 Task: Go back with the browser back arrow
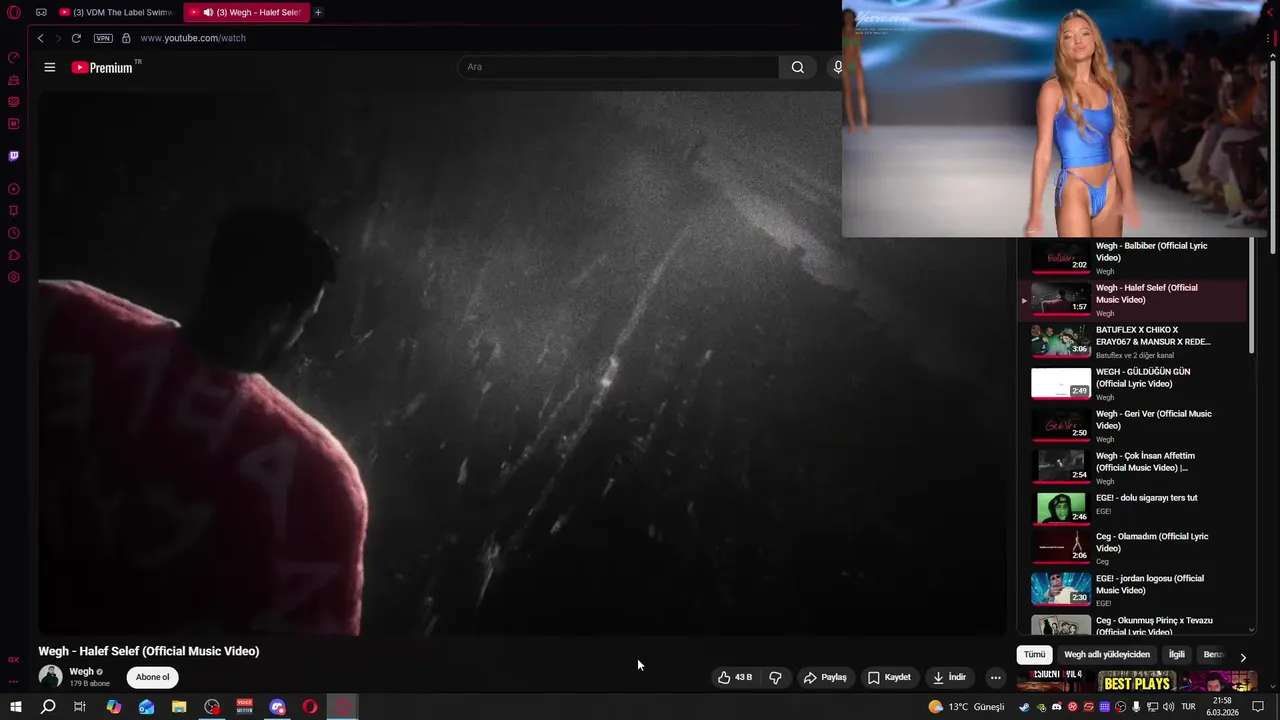[40, 38]
